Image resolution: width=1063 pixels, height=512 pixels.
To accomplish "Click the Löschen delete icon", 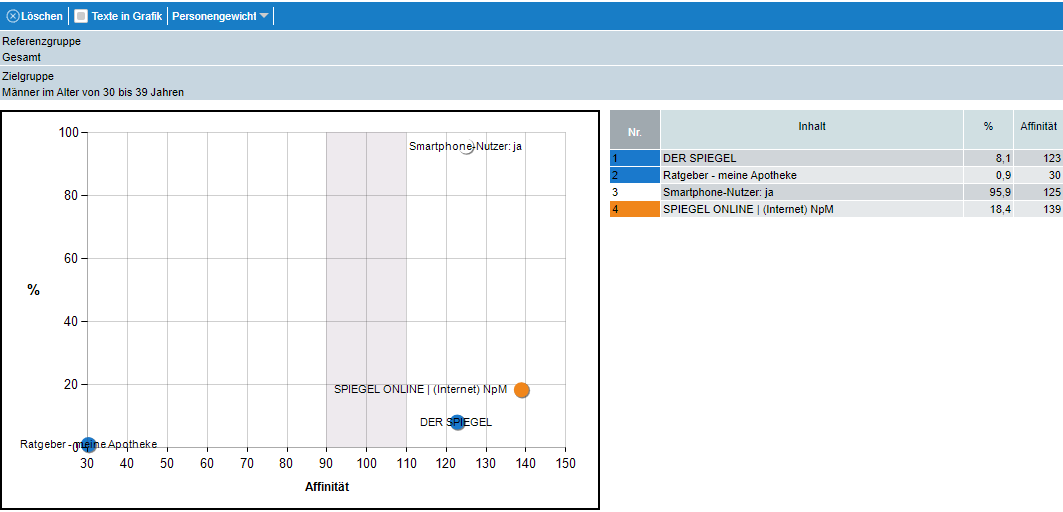I will click(13, 17).
